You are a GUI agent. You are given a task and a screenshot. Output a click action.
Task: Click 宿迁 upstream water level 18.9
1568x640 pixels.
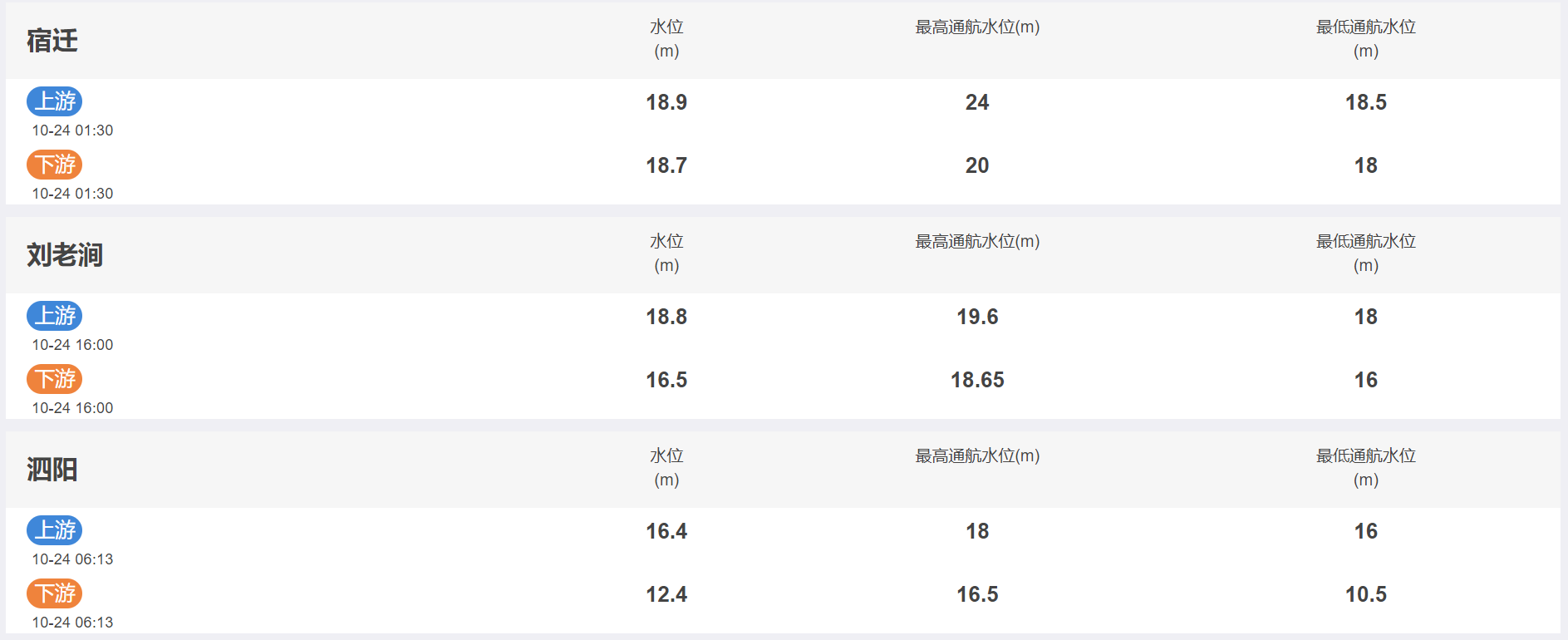(x=666, y=102)
